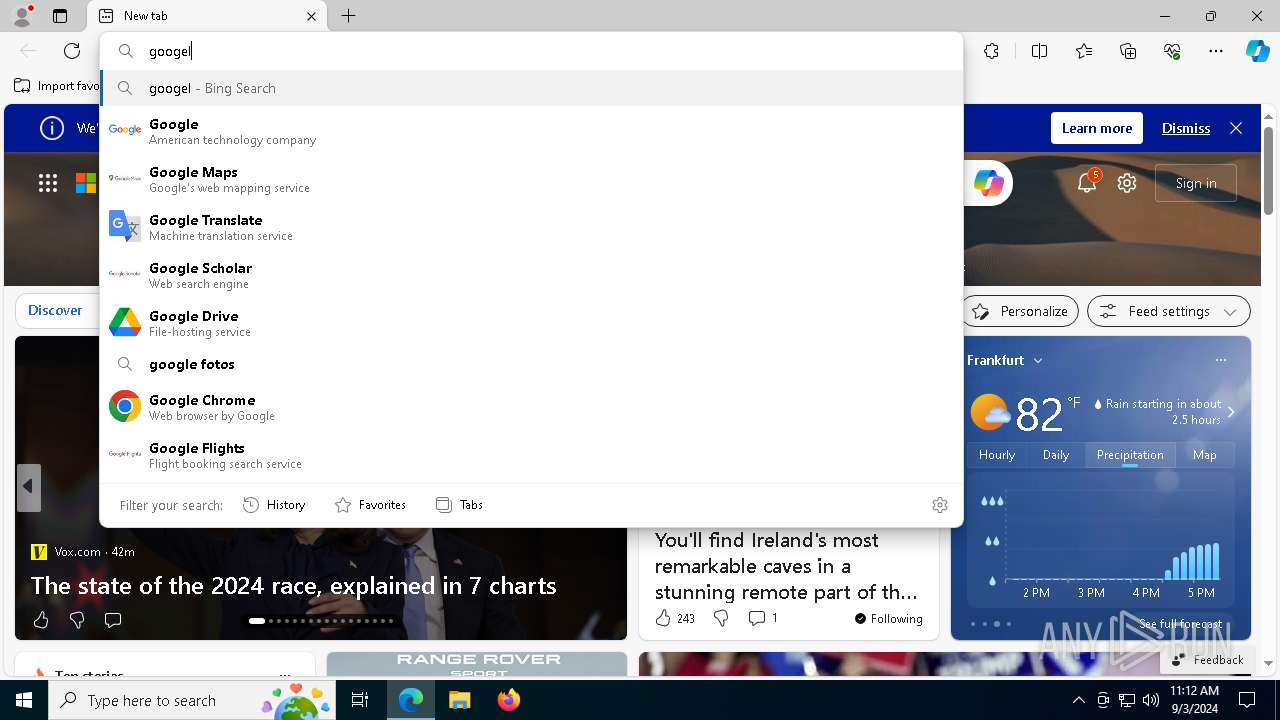Open weather card more options ellipsis

point(1220,360)
